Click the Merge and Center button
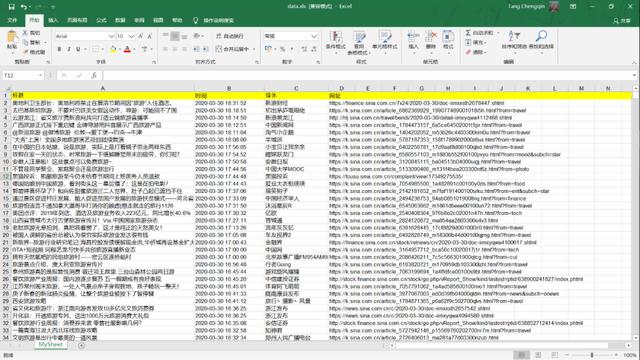 pyautogui.click(x=233, y=49)
